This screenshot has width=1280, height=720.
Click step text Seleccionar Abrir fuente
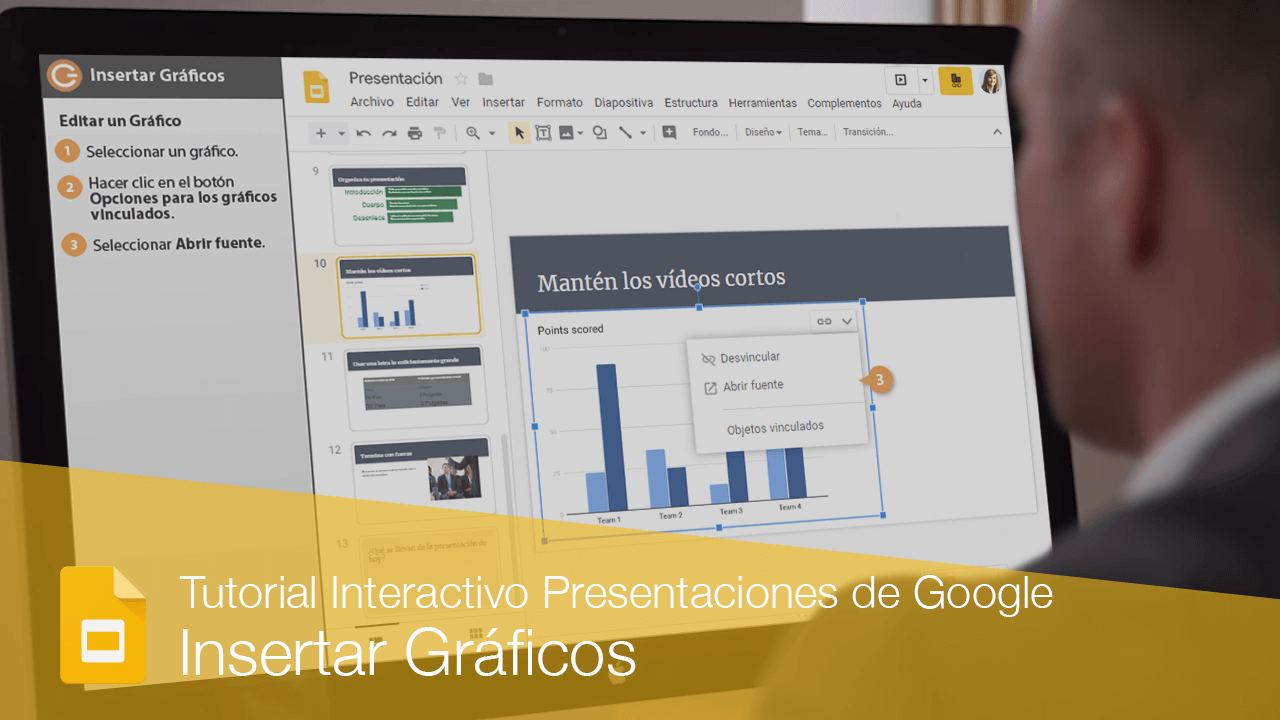tap(179, 244)
